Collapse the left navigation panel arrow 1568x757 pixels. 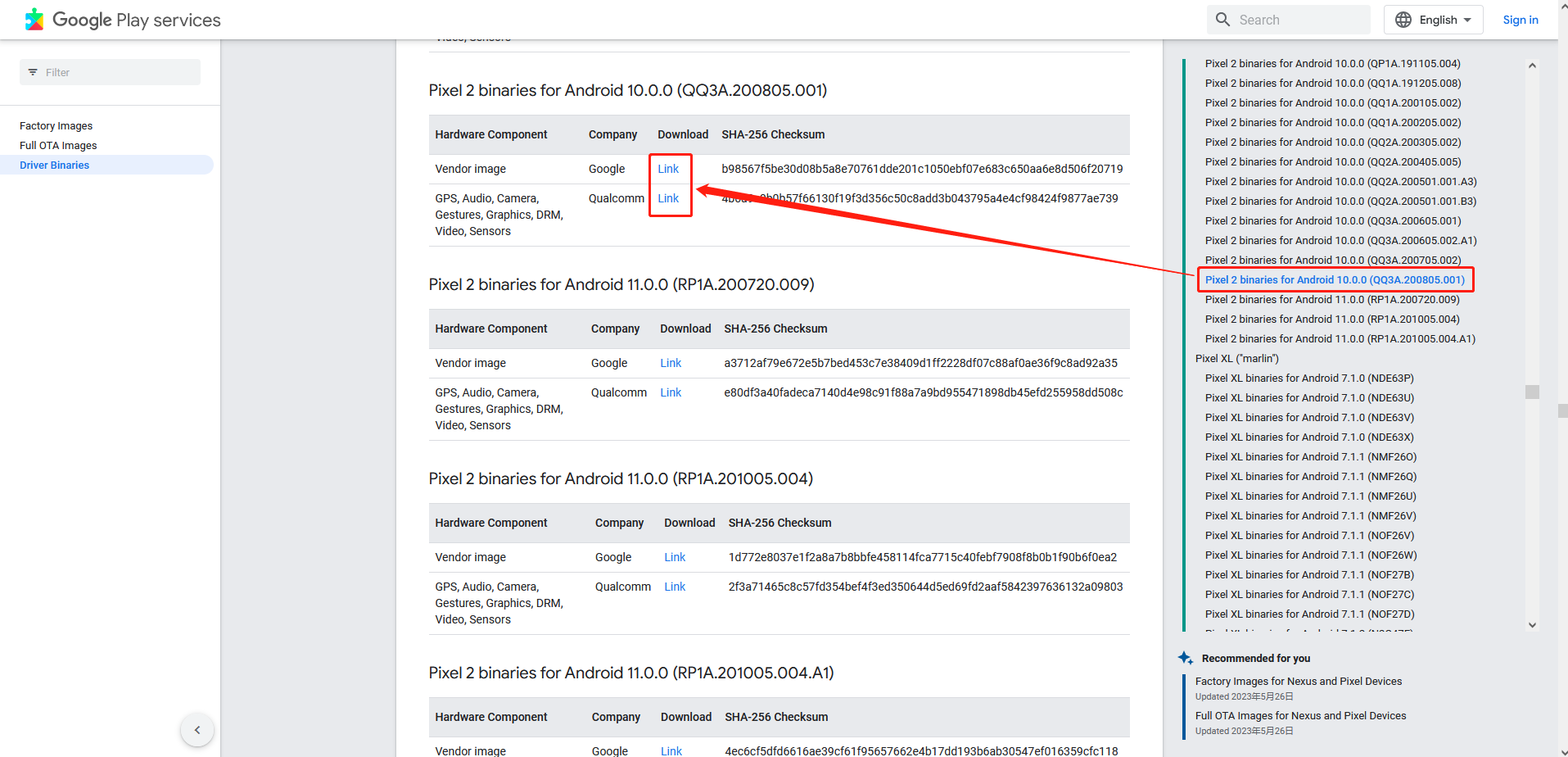point(197,730)
